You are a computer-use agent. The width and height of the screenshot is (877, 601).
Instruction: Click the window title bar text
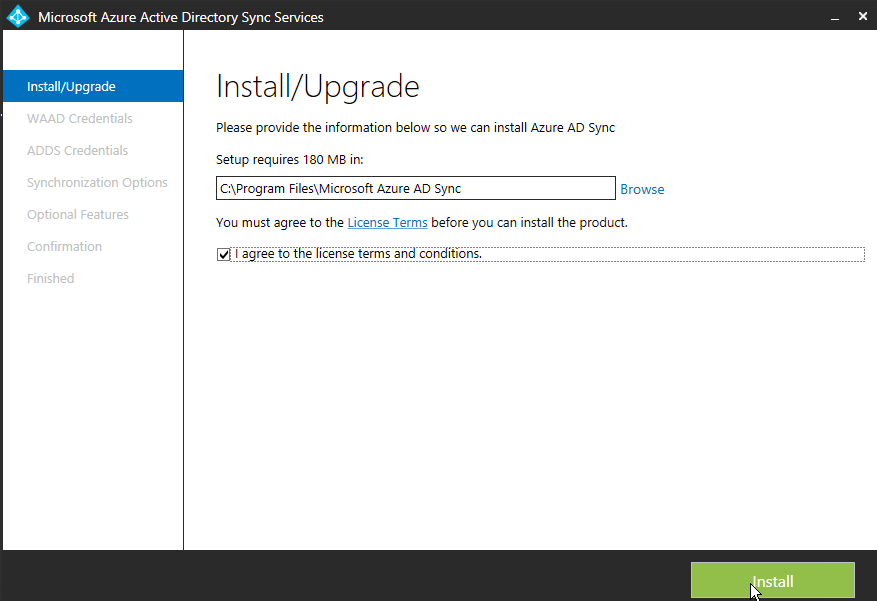180,17
